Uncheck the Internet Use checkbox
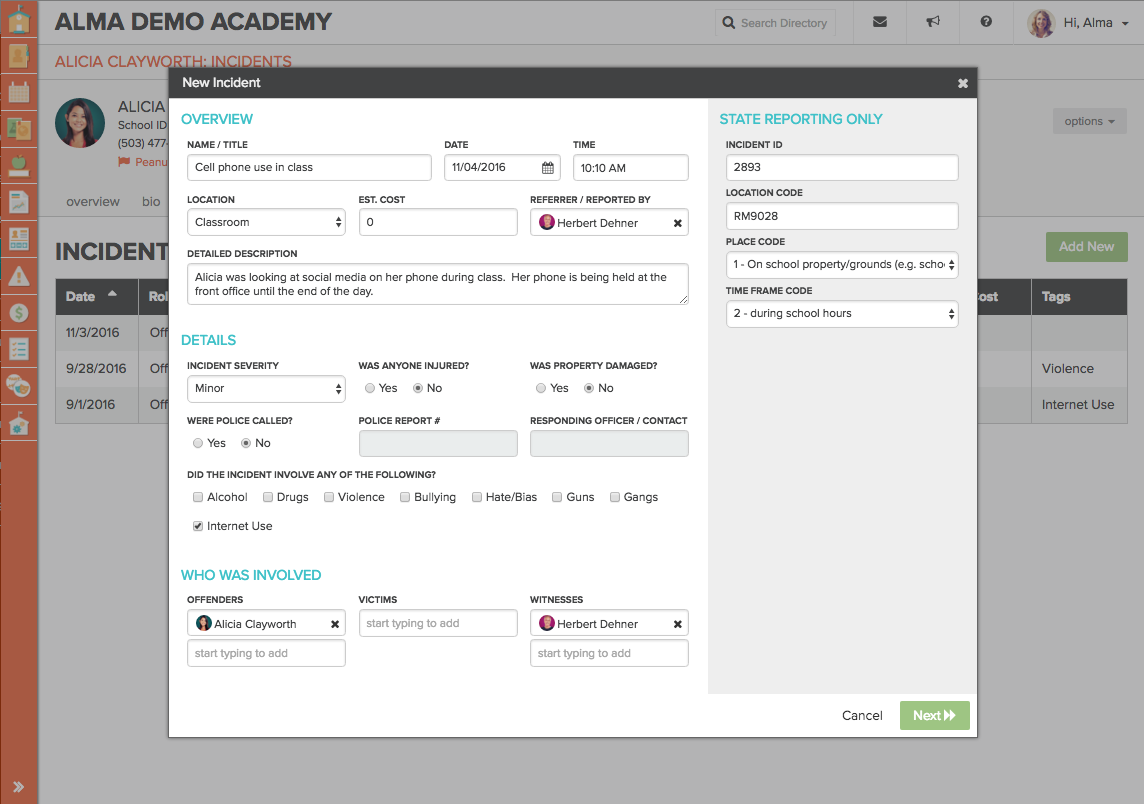 198,526
